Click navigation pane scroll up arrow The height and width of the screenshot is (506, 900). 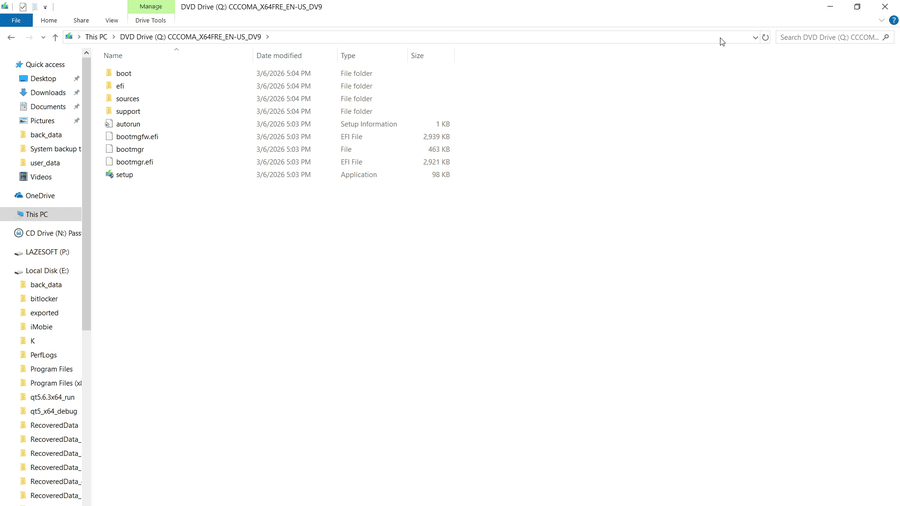(86, 53)
